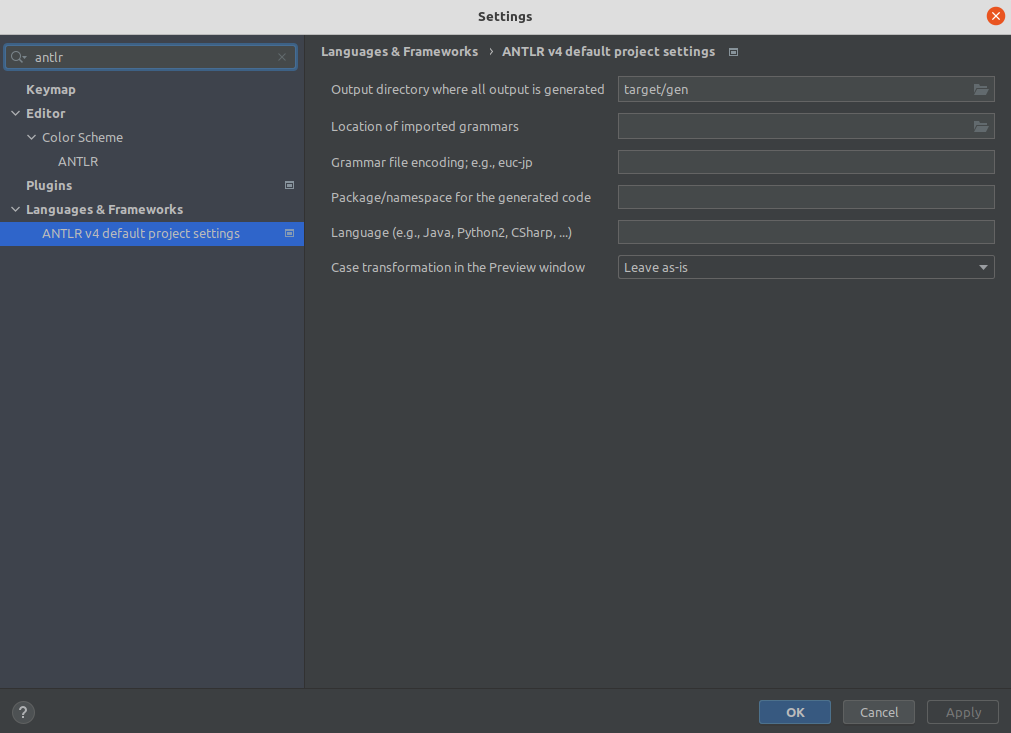The width and height of the screenshot is (1011, 733).
Task: Collapse the Languages & Frameworks node
Action: pos(15,209)
